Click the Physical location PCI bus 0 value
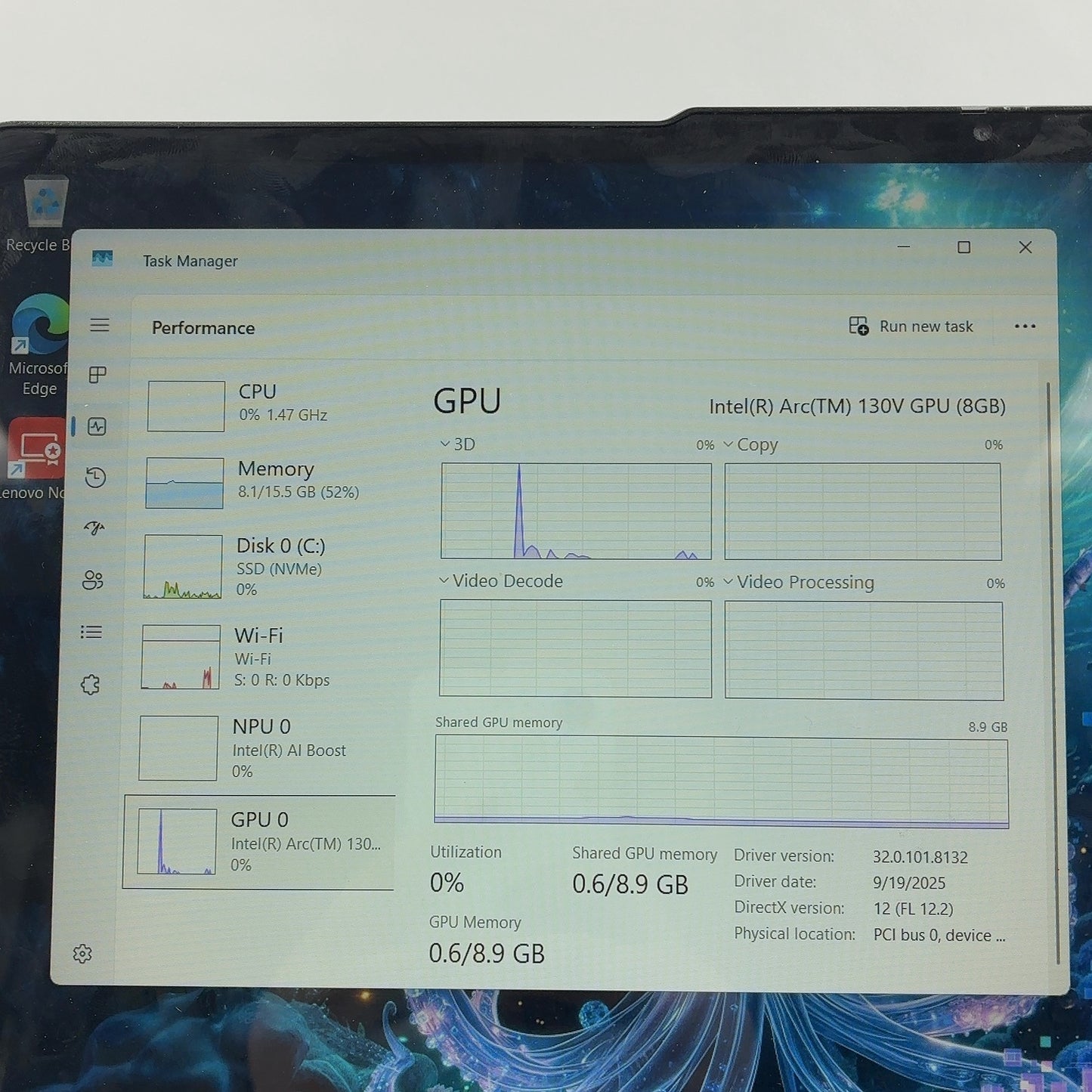 tap(939, 935)
